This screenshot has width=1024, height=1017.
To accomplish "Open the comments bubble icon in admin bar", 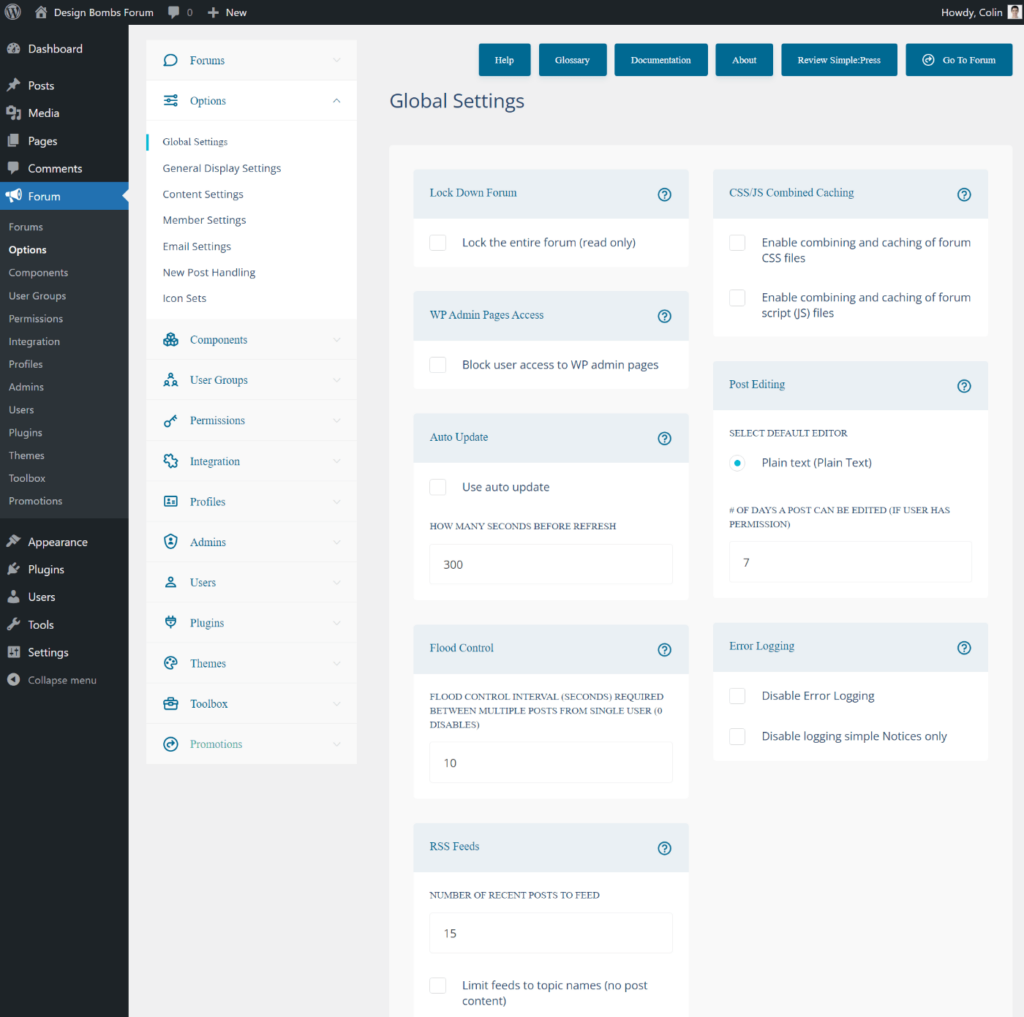I will (174, 12).
